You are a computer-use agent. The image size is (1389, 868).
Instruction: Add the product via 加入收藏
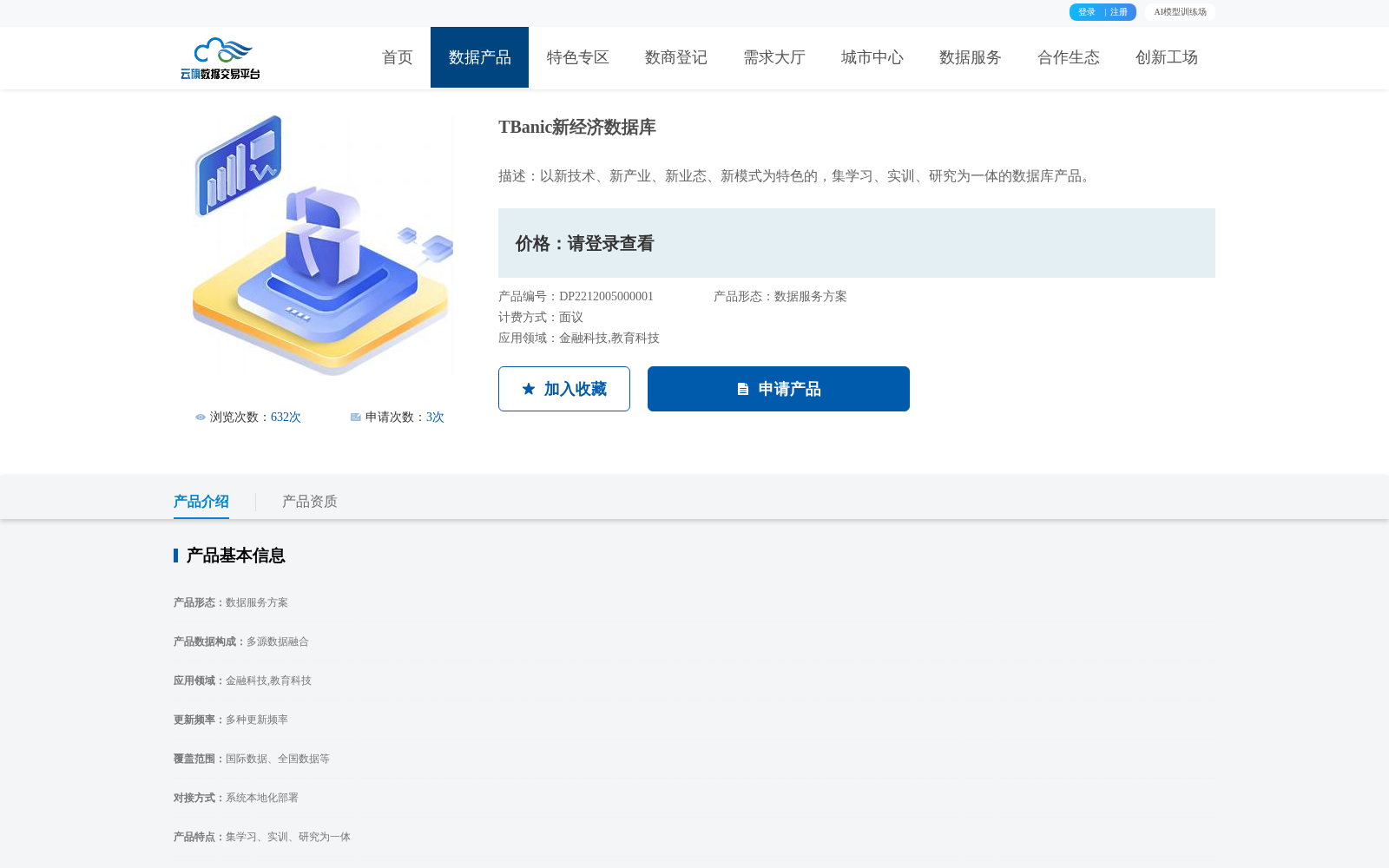click(x=564, y=389)
